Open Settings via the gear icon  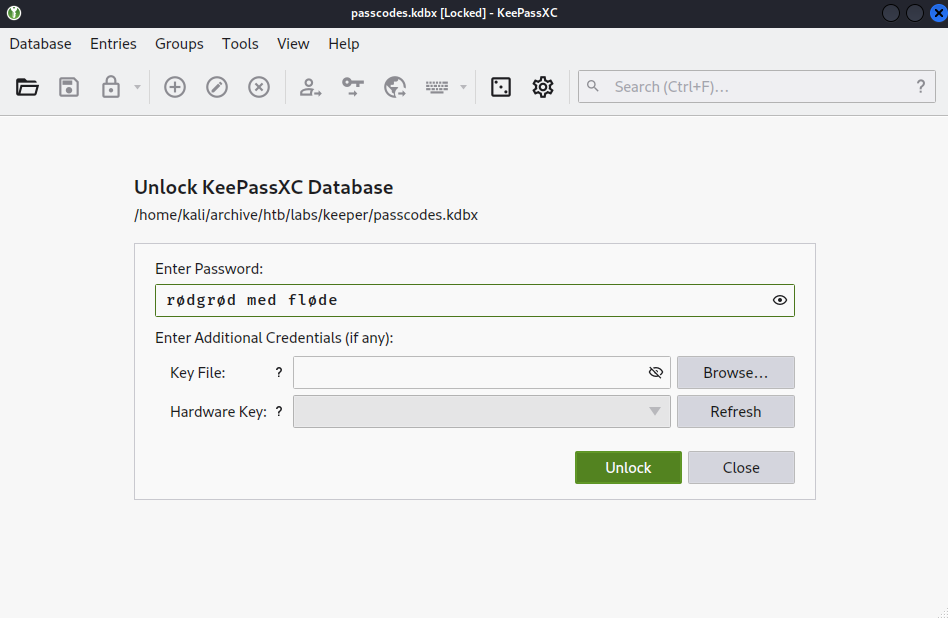tap(543, 87)
